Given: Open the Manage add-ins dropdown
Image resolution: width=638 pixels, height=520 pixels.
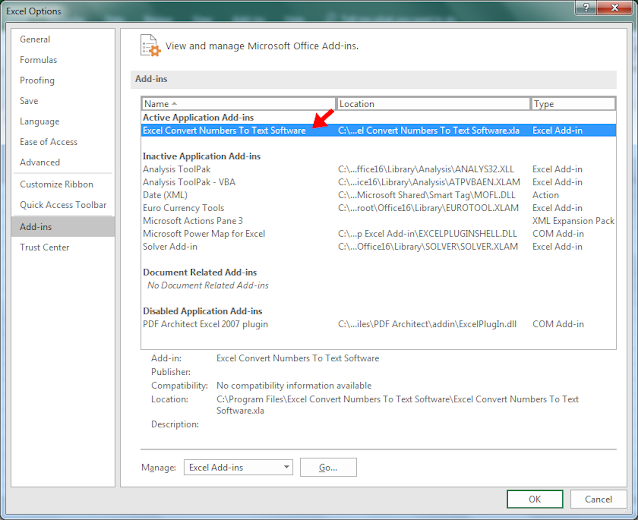Looking at the screenshot, I should click(238, 468).
